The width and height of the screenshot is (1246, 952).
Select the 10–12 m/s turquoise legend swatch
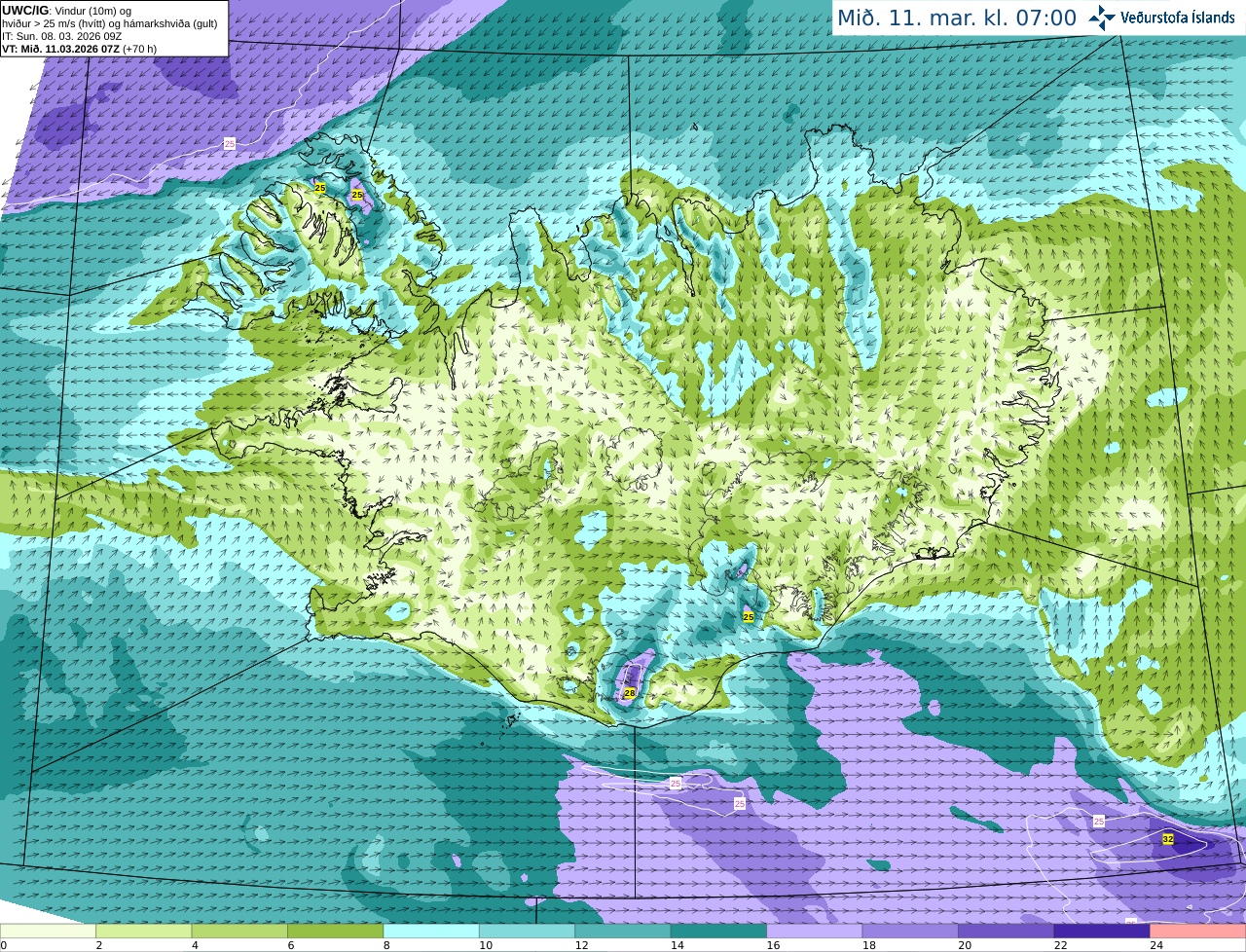[x=528, y=931]
